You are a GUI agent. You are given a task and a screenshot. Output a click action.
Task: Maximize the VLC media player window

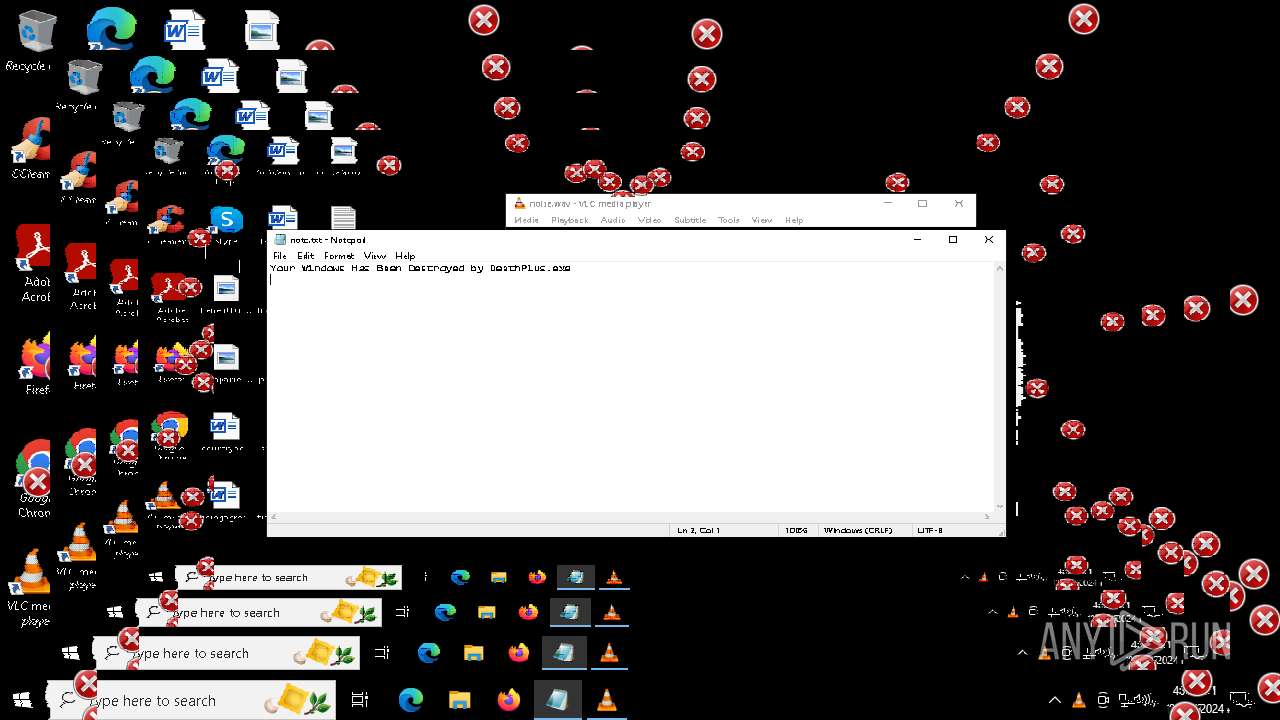tap(922, 203)
